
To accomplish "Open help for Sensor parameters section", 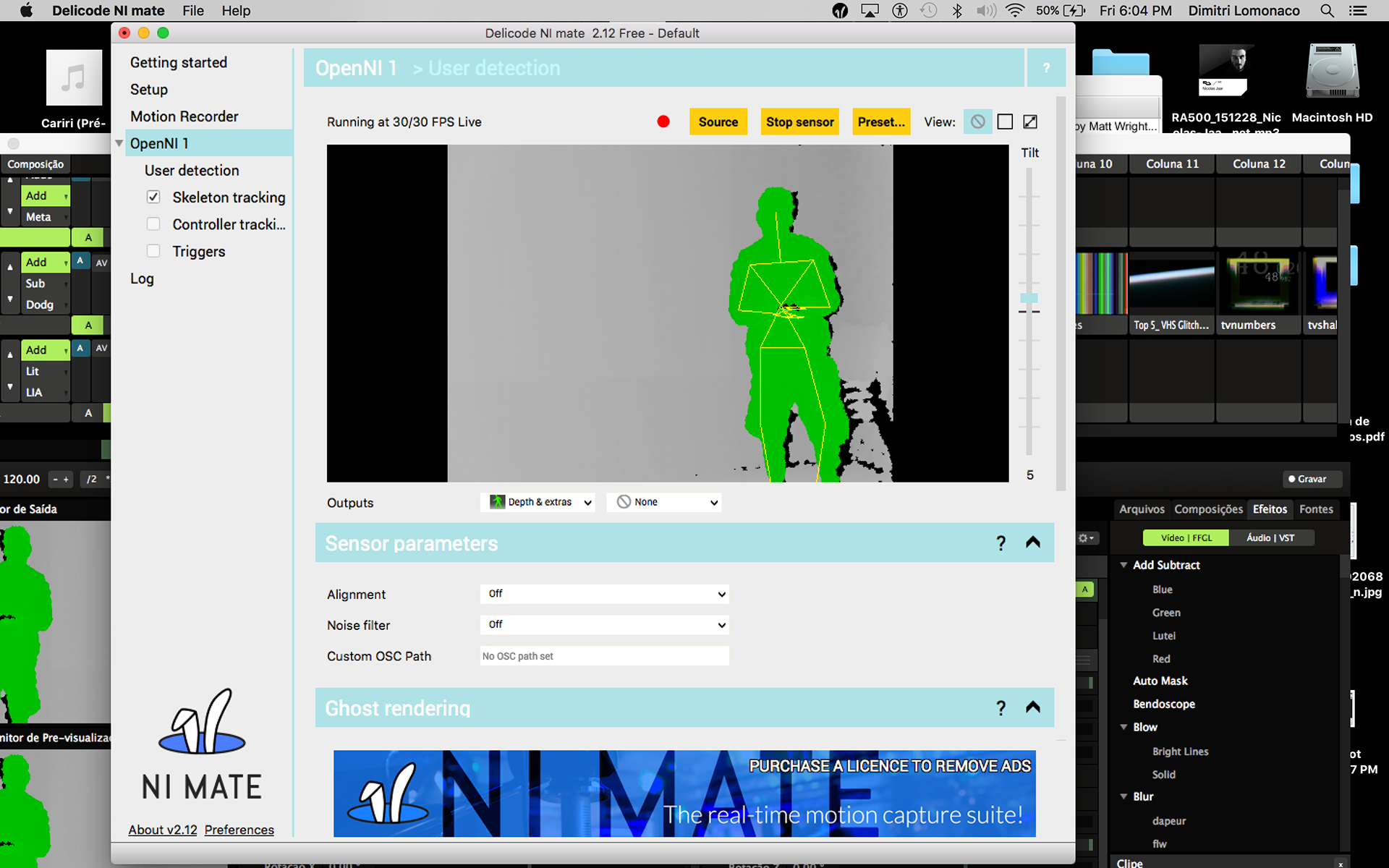I will (x=1001, y=542).
